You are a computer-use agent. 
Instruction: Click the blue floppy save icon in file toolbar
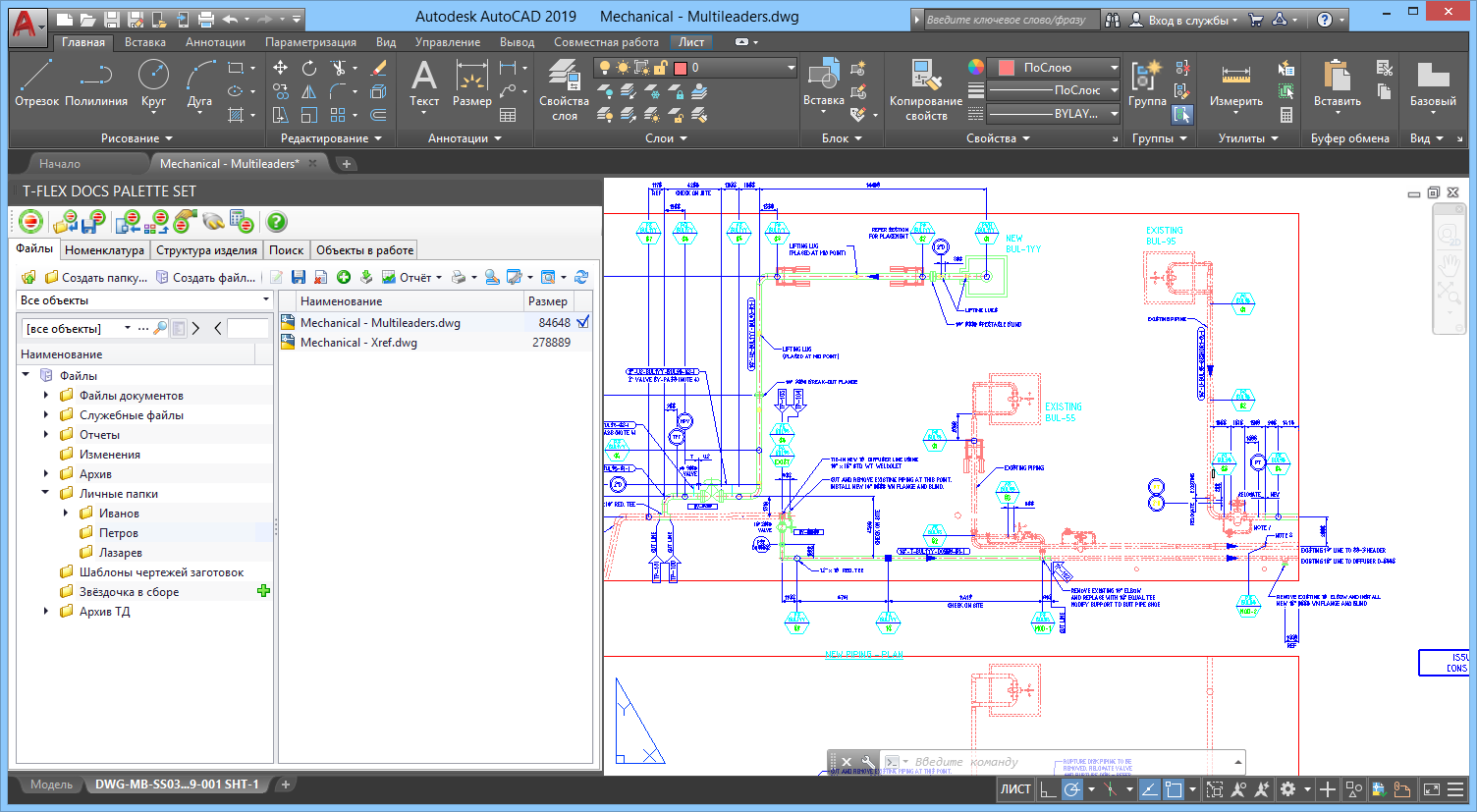coord(299,278)
